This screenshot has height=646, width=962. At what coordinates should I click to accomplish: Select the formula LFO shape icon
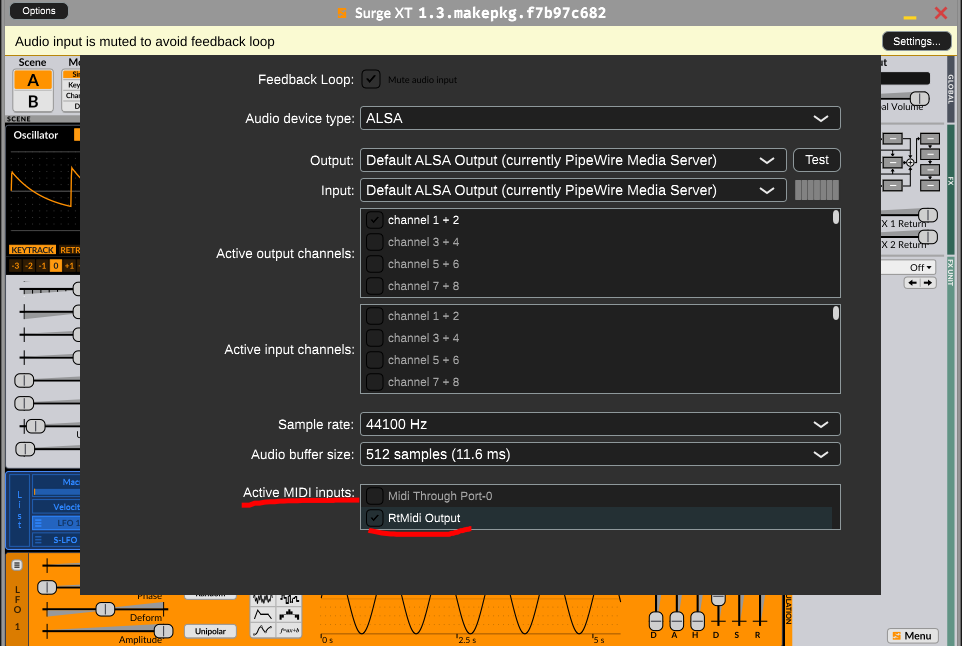tap(289, 630)
